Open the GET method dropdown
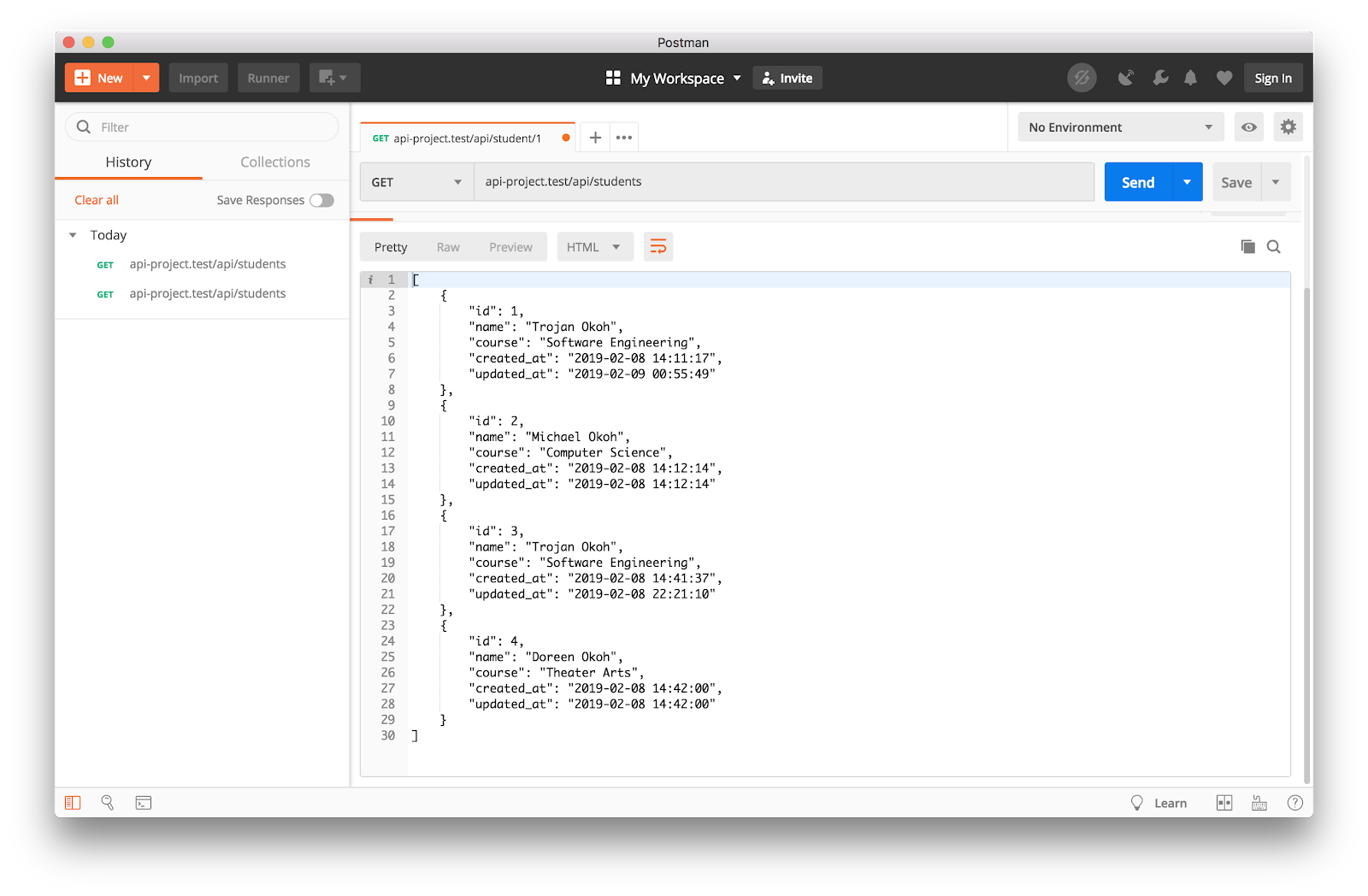The width and height of the screenshot is (1368, 896). (x=416, y=182)
